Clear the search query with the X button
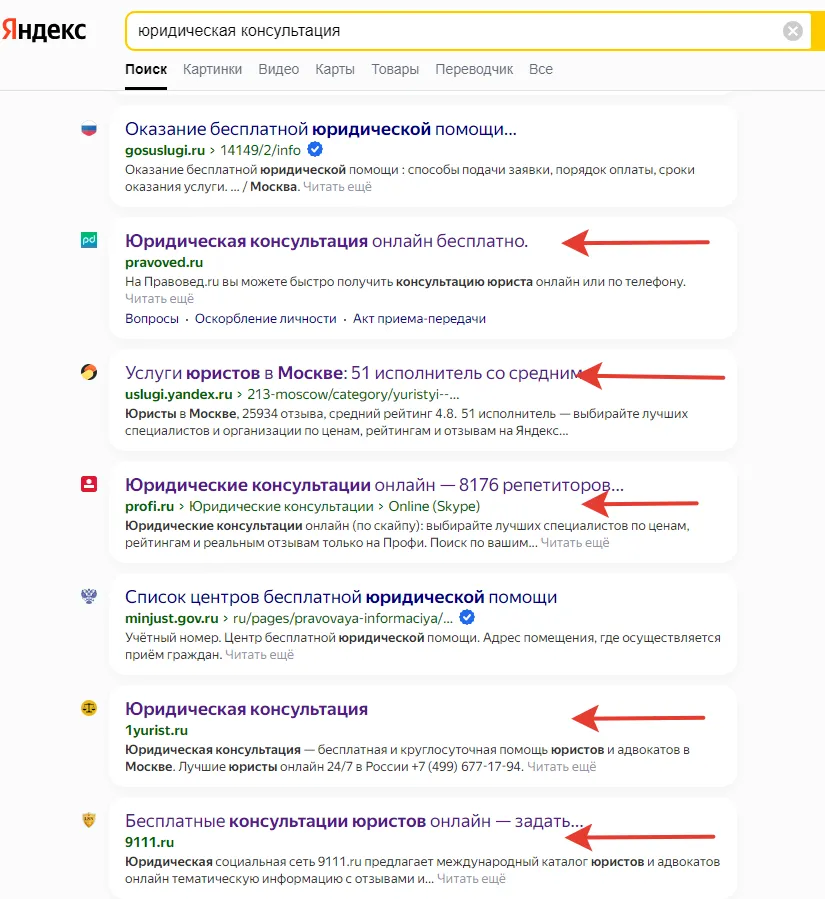 pos(792,31)
